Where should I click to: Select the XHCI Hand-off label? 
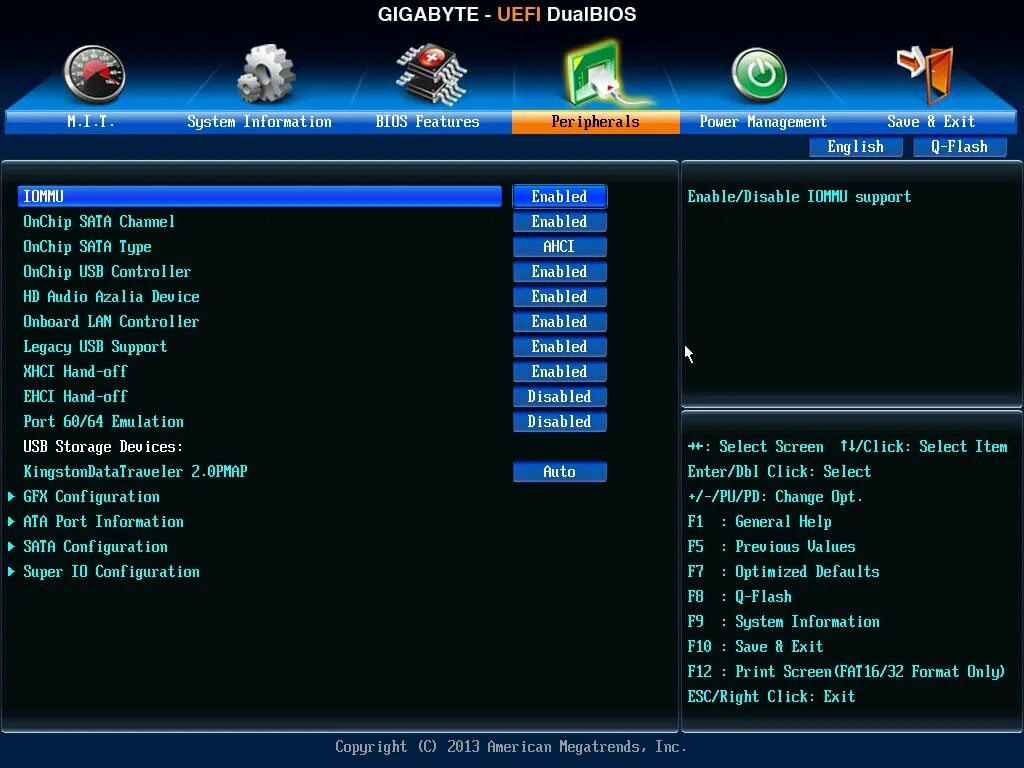[76, 372]
